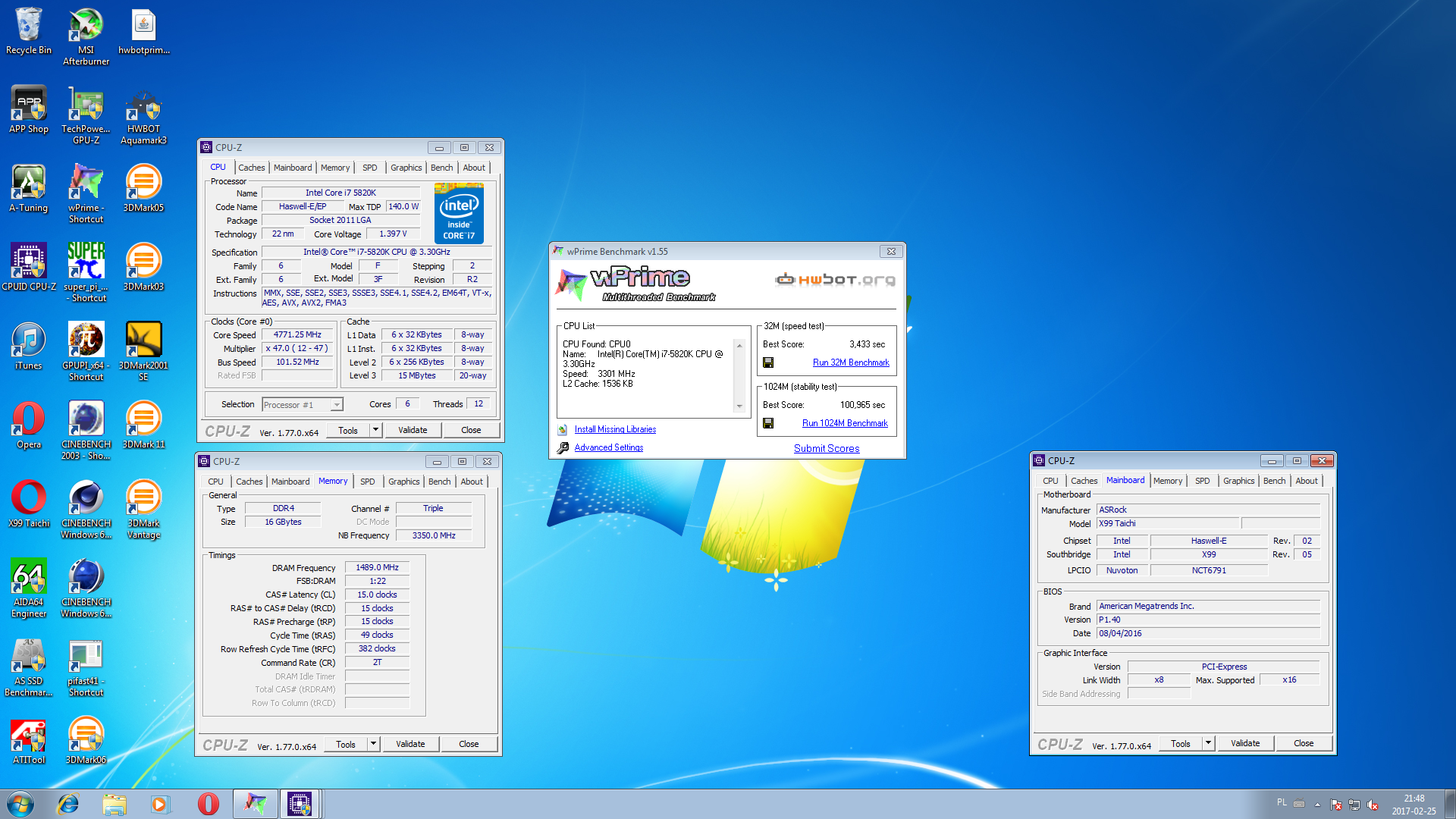1456x819 pixels.
Task: Click save icon beside Run 1024M Benchmark
Action: [768, 423]
